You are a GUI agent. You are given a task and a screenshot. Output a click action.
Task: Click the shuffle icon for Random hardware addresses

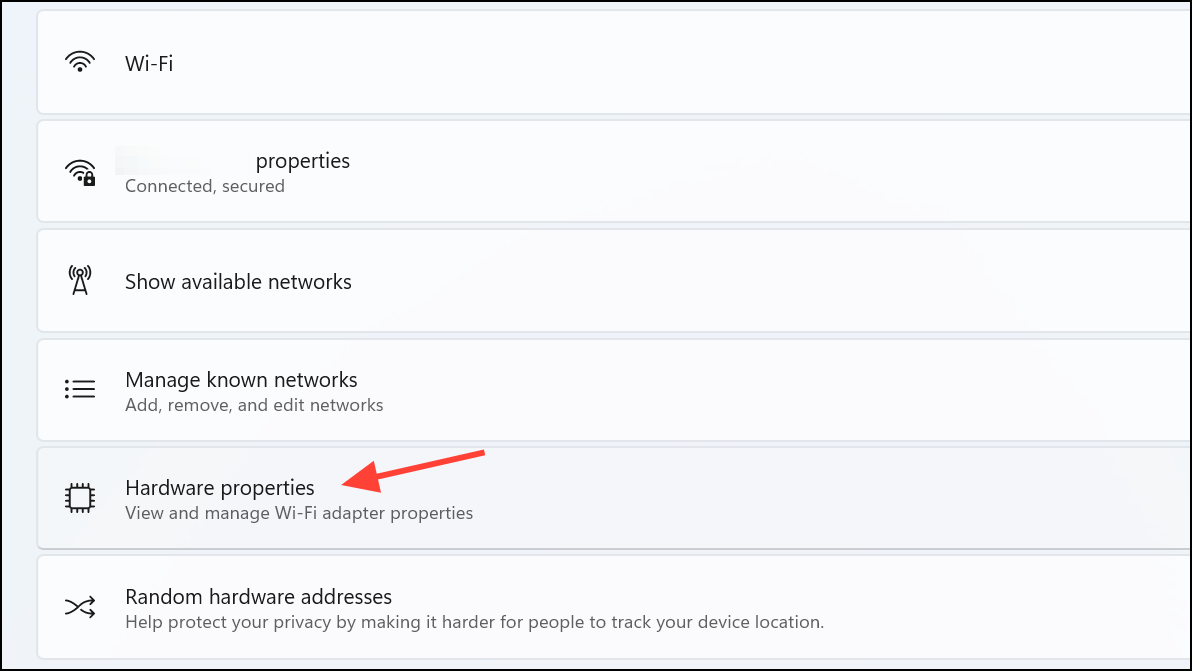click(80, 607)
